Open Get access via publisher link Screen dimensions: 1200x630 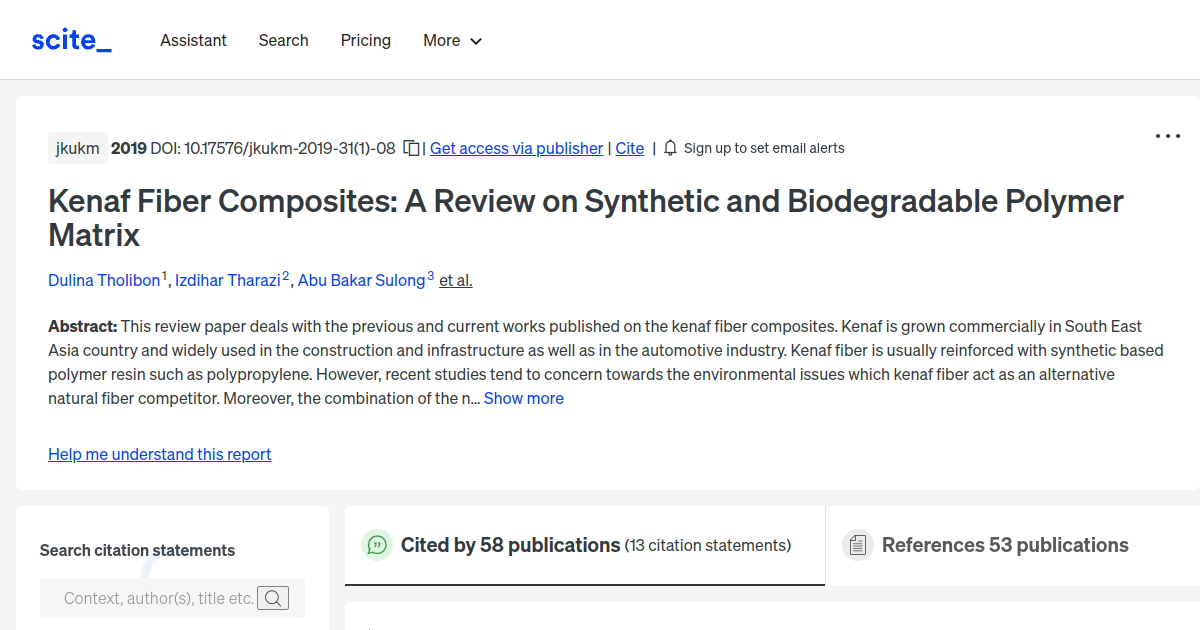tap(516, 148)
